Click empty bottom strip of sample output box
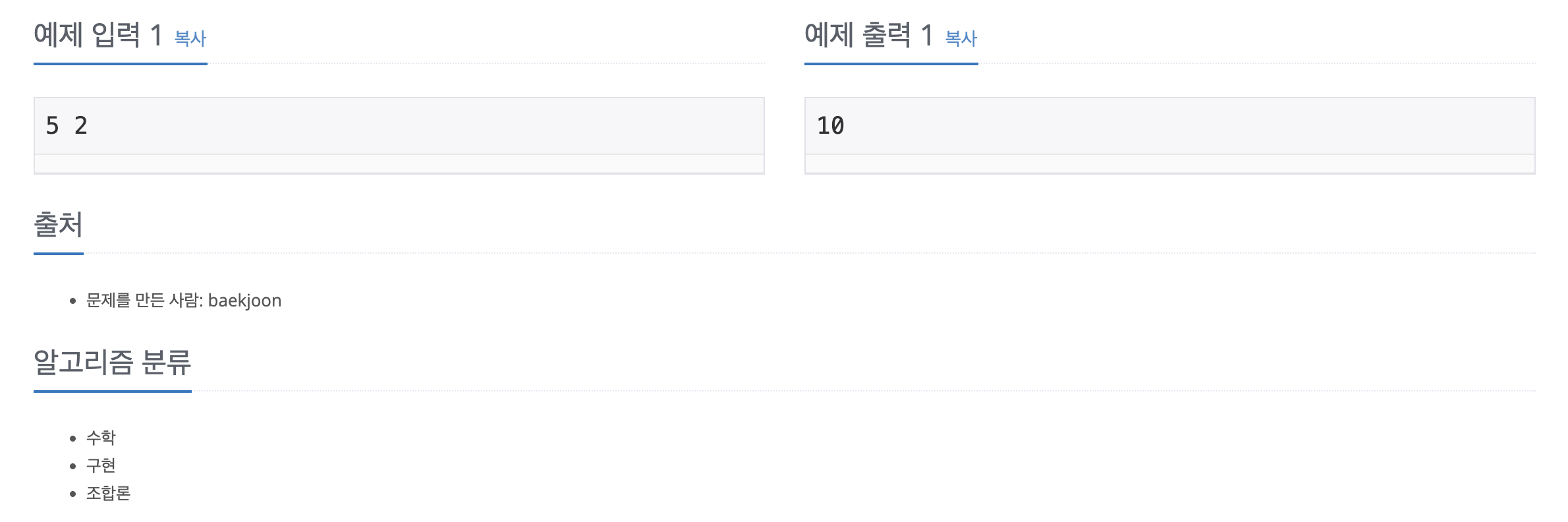 point(1169,164)
